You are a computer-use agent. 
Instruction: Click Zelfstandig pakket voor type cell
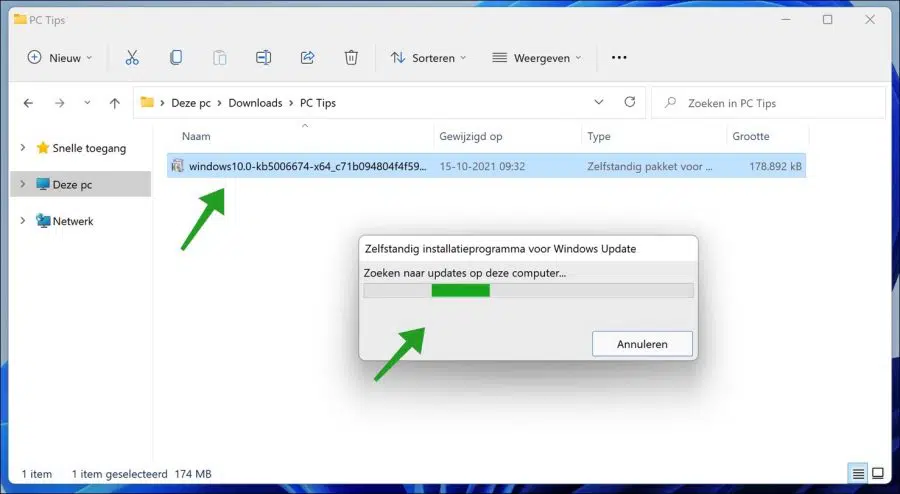pyautogui.click(x=650, y=166)
